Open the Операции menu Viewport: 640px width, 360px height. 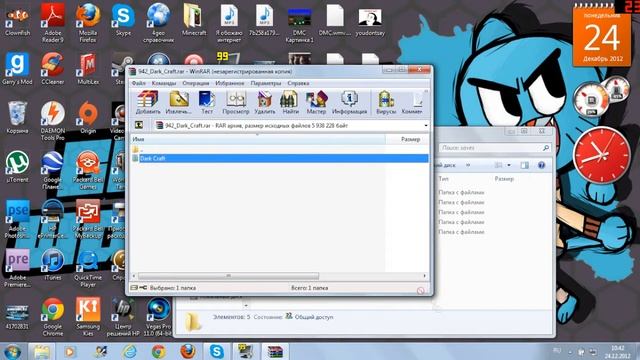(196, 83)
